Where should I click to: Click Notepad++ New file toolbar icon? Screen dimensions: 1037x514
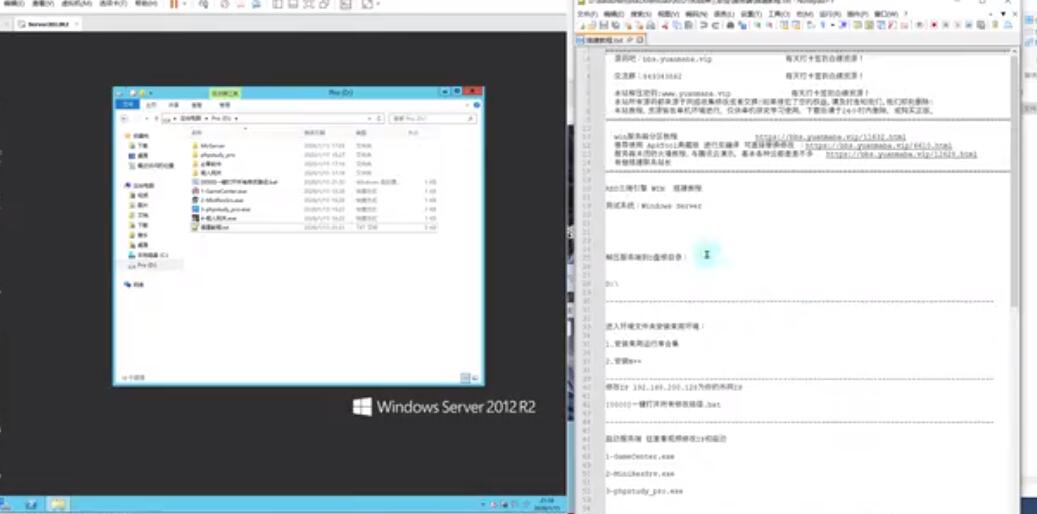click(584, 25)
